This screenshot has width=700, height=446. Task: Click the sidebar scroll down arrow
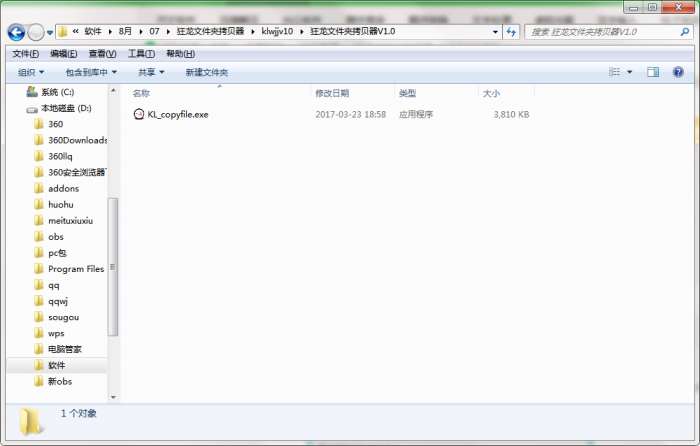113,397
